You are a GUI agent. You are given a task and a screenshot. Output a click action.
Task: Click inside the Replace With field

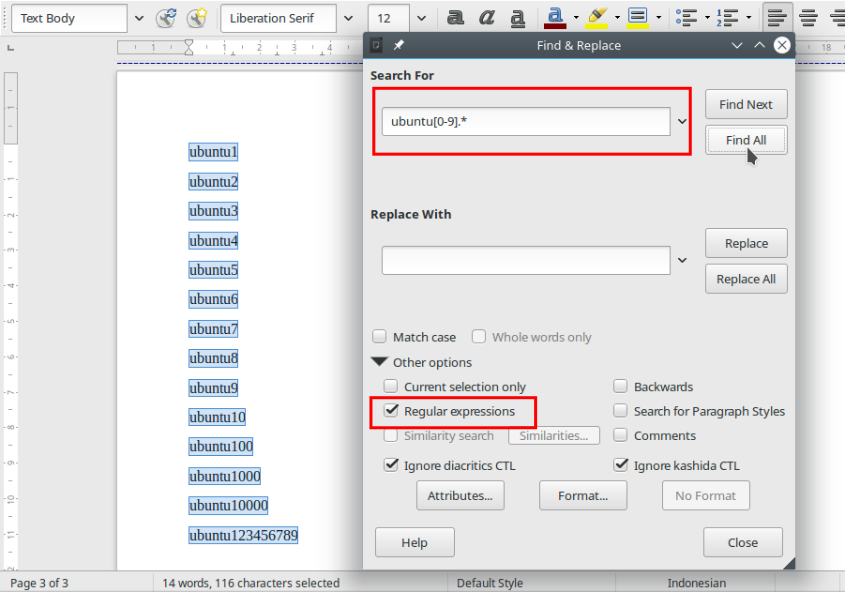525,260
